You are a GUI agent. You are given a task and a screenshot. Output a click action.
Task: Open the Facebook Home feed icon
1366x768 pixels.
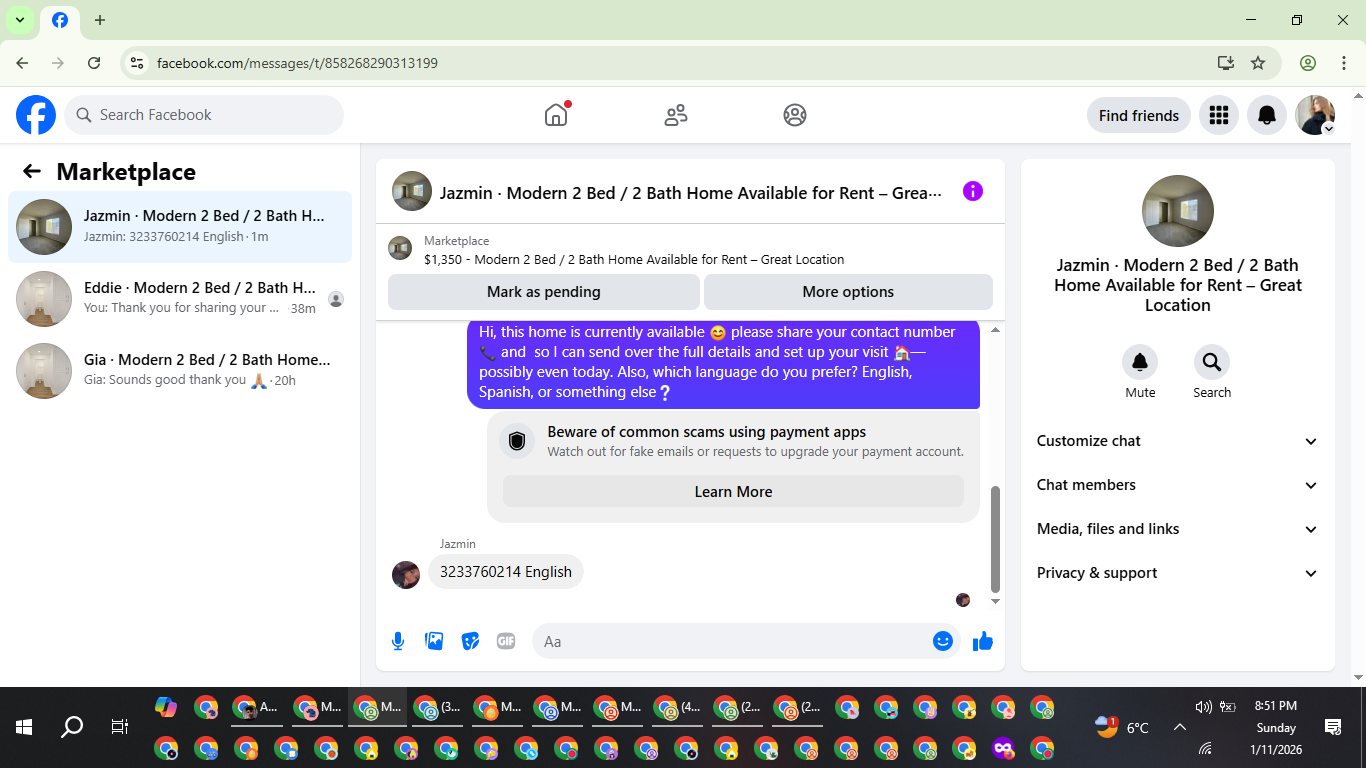point(556,115)
